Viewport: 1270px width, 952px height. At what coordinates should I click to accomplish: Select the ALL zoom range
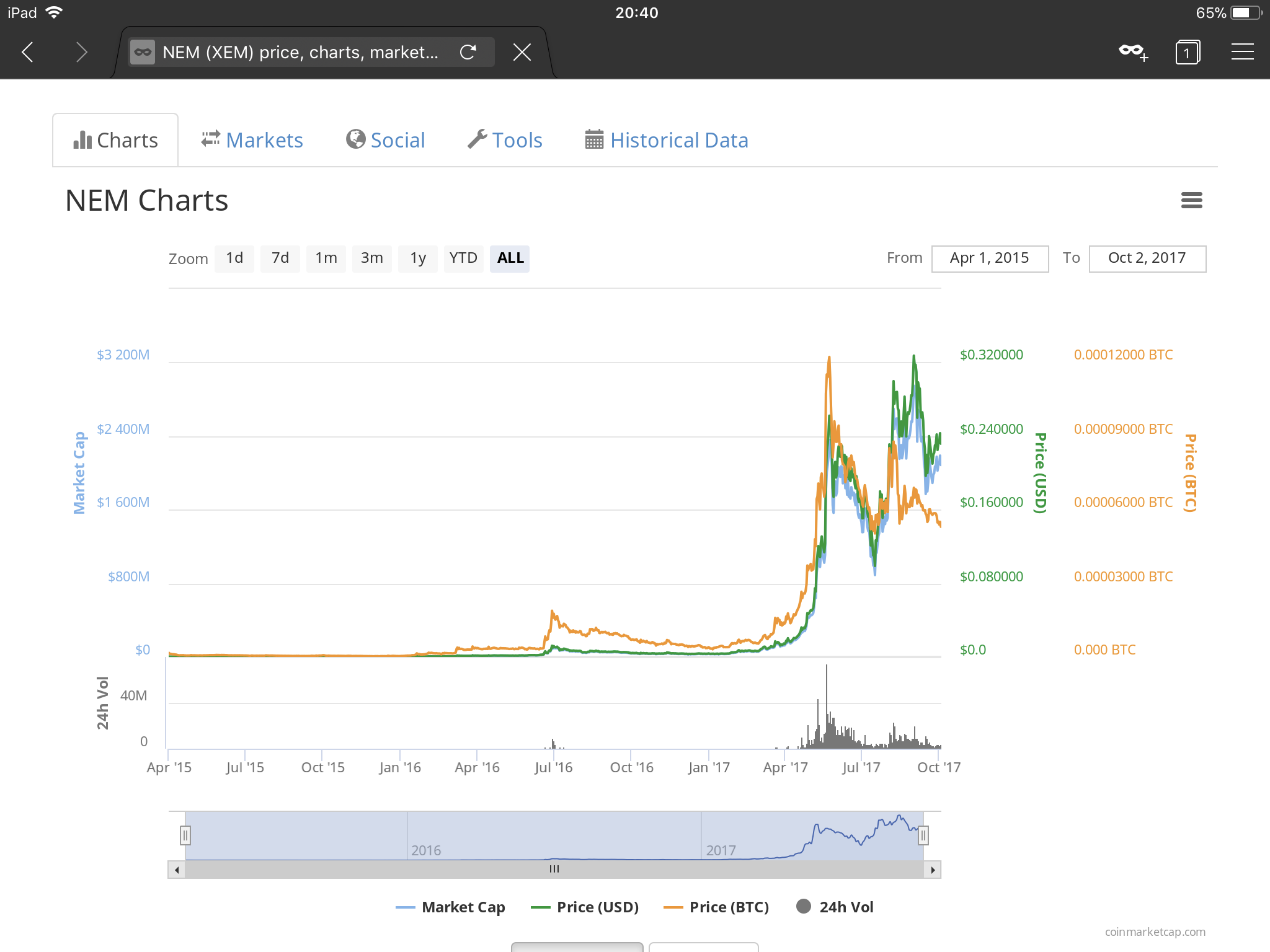coord(510,258)
